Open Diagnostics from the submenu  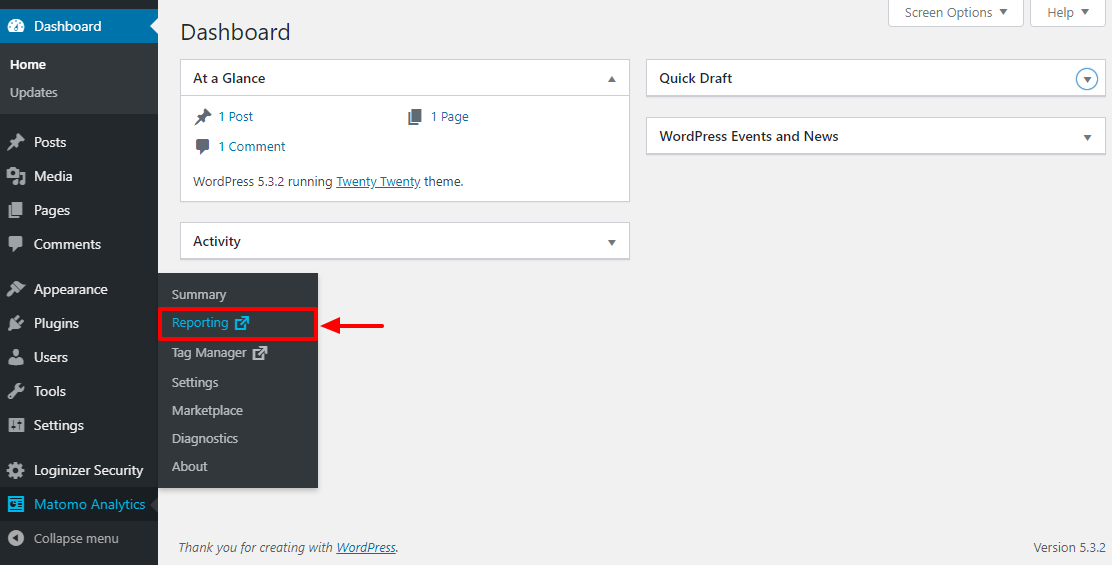click(205, 438)
